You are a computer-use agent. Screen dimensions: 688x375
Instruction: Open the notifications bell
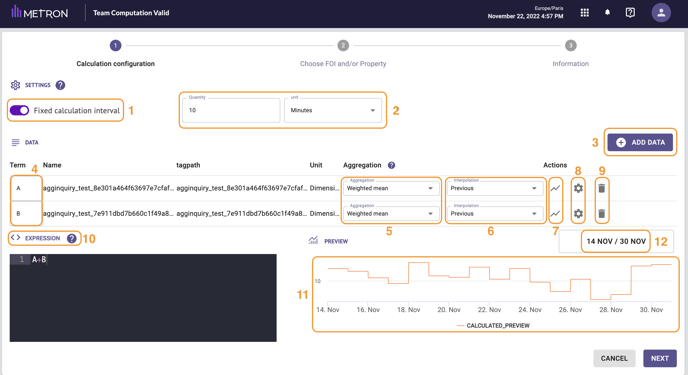click(607, 13)
